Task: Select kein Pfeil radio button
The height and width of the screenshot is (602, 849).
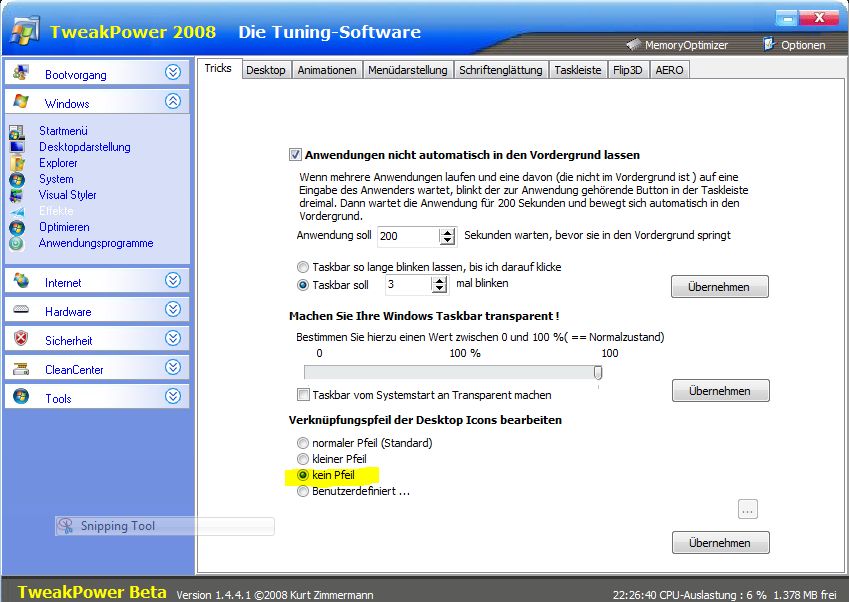Action: click(303, 475)
